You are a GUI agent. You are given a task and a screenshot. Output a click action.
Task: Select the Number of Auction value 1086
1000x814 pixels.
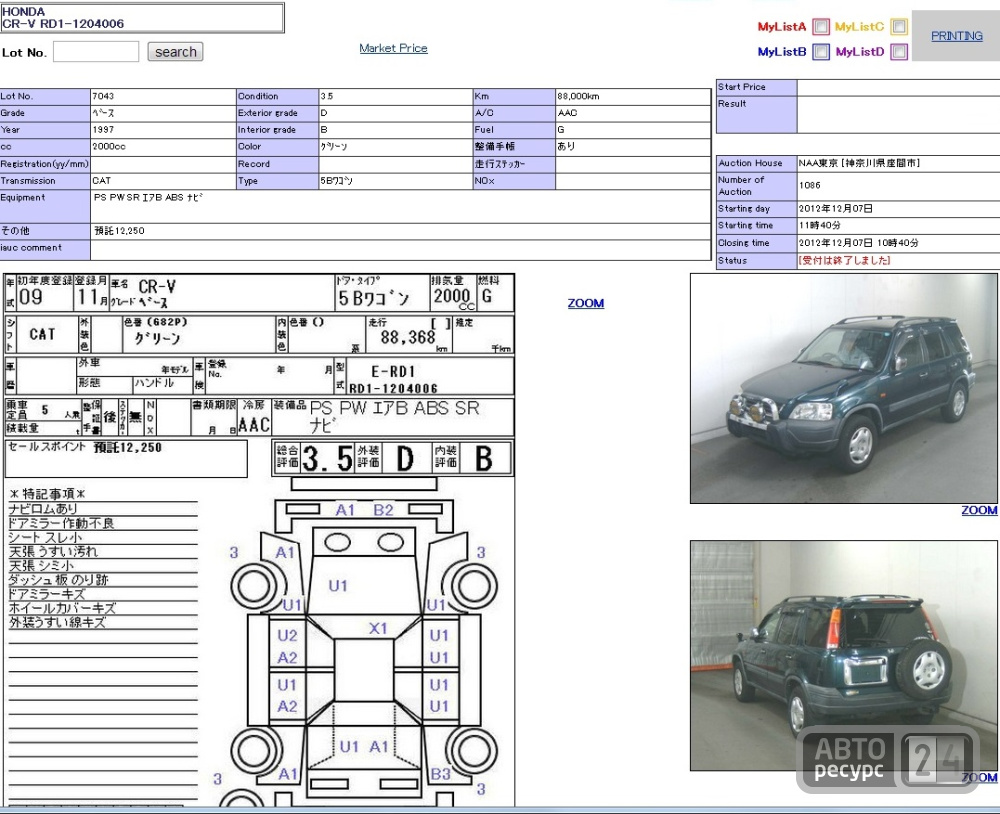click(809, 185)
